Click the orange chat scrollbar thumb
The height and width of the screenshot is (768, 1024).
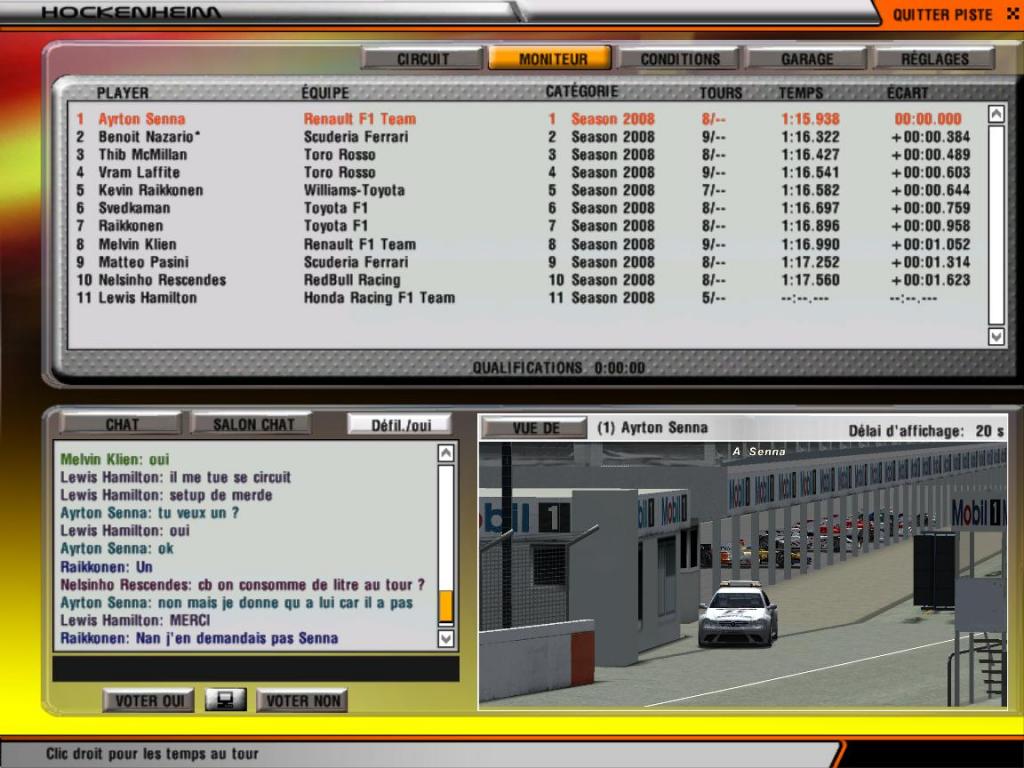pos(446,607)
